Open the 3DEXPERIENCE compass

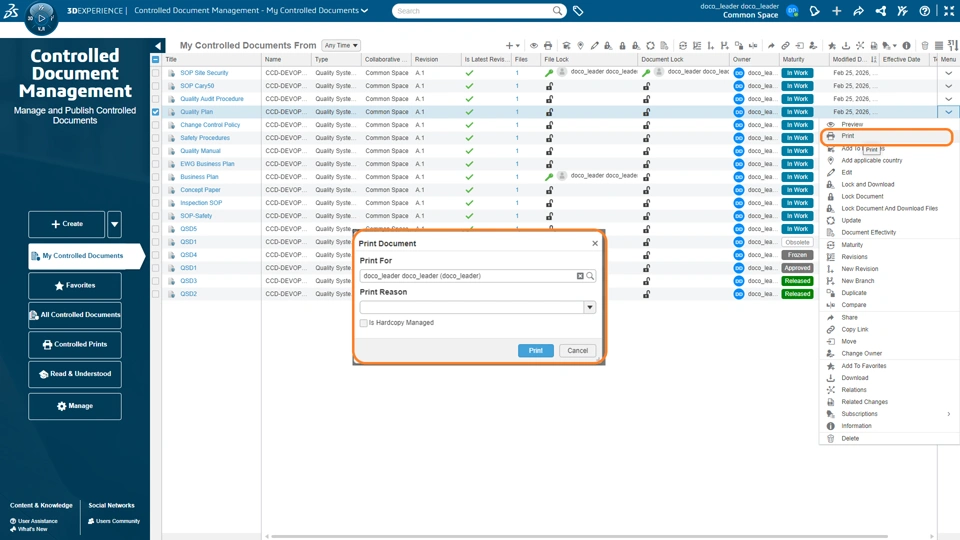[41, 18]
